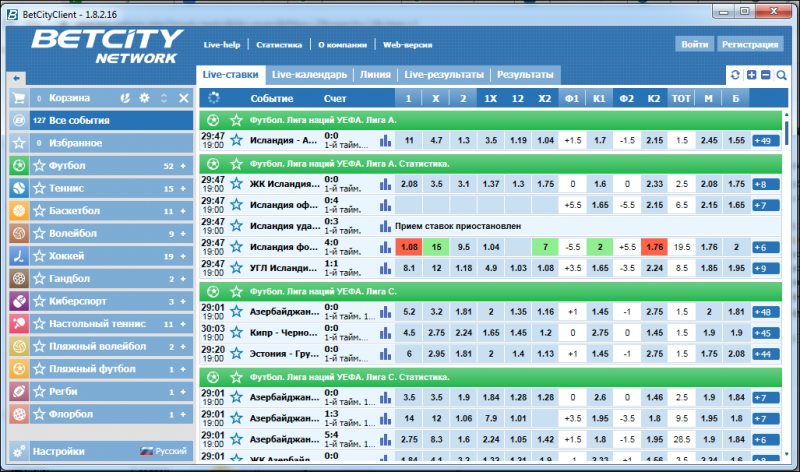Click the rugby ball icon beside Регби
The height and width of the screenshot is (472, 800).
[19, 391]
